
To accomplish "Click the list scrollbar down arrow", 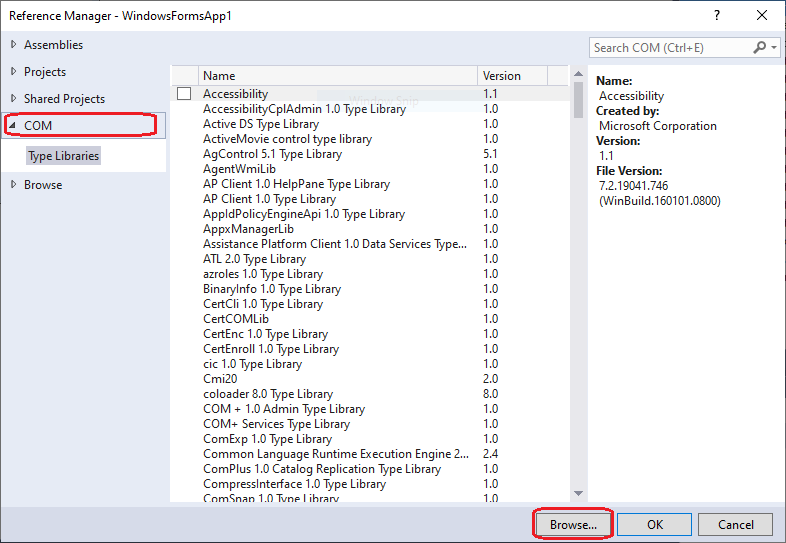I will click(x=578, y=494).
